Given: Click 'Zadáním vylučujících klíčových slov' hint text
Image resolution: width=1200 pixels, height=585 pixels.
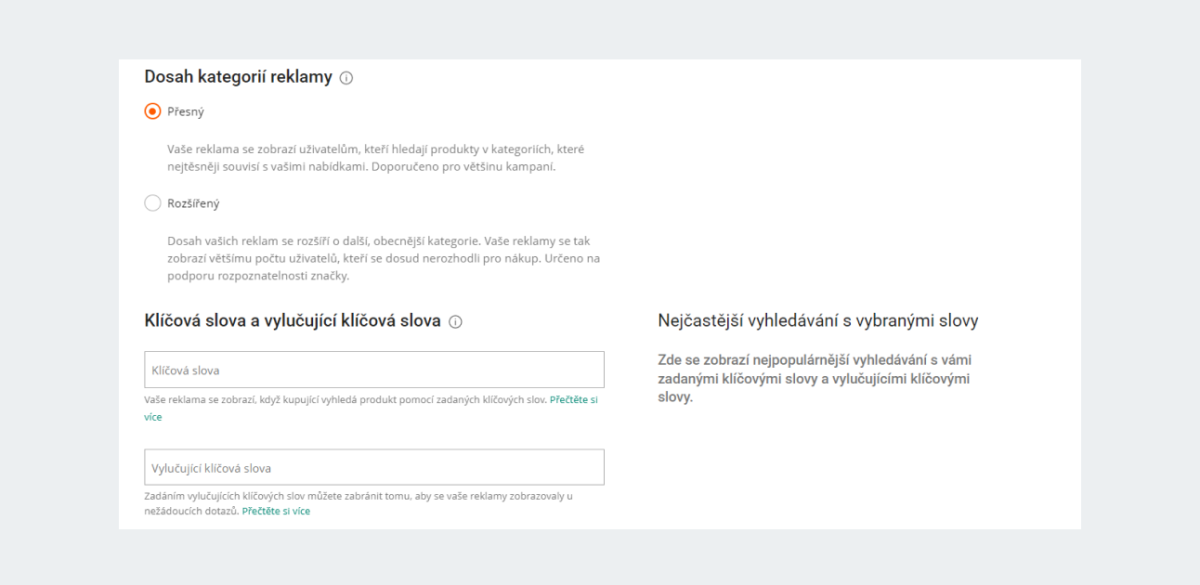Looking at the screenshot, I should pos(358,503).
